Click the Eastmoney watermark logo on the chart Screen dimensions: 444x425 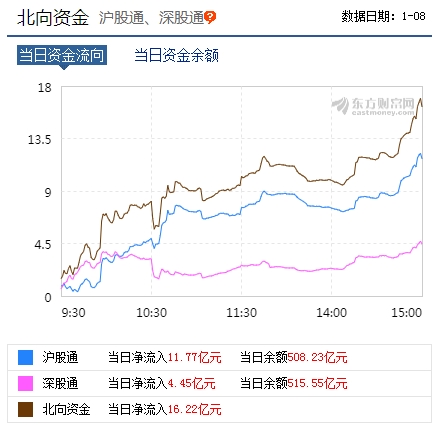click(x=373, y=106)
